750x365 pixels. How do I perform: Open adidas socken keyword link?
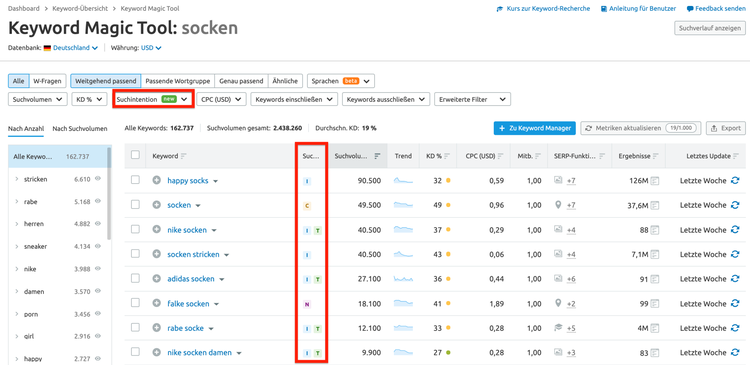pos(191,279)
